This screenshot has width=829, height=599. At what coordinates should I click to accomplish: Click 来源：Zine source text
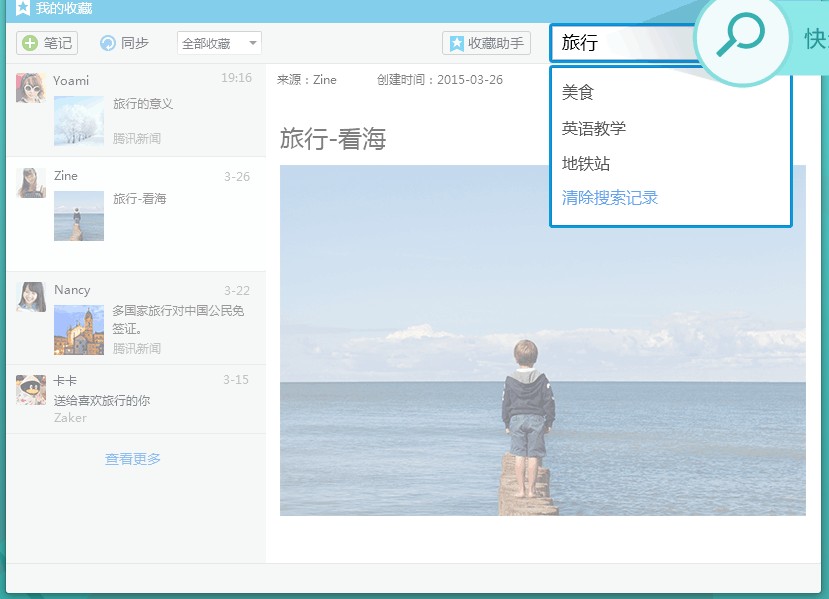click(307, 80)
